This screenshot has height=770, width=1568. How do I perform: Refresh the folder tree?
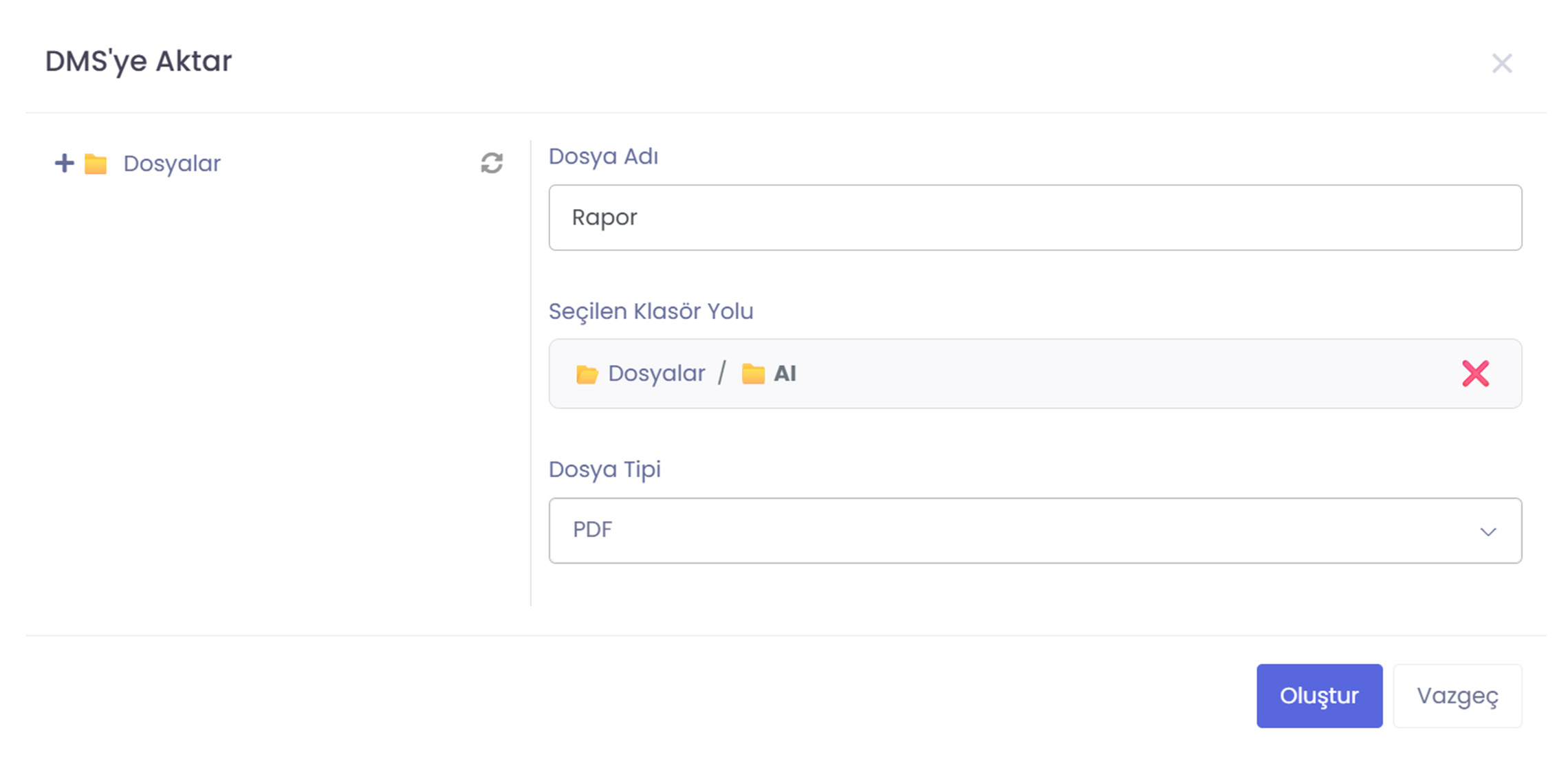(492, 164)
